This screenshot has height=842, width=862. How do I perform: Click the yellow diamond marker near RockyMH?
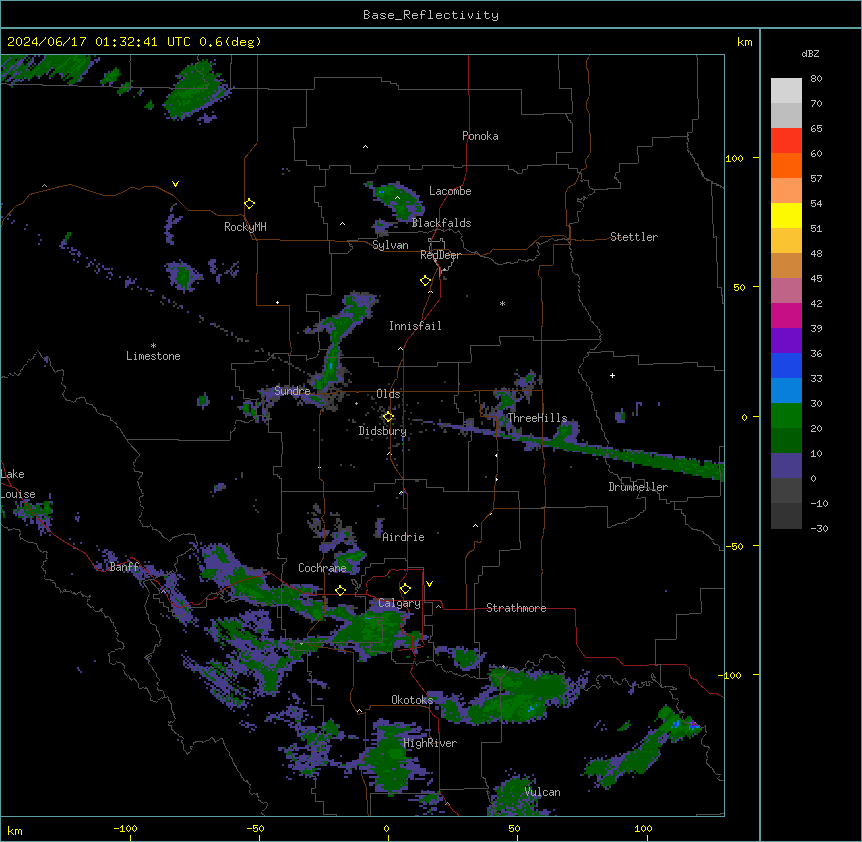(x=249, y=204)
